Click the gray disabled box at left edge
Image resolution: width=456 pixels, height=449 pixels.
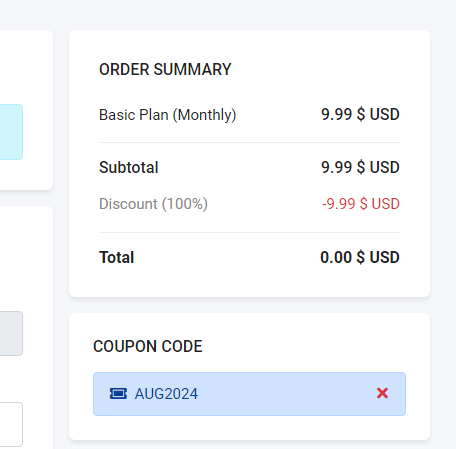click(11, 333)
